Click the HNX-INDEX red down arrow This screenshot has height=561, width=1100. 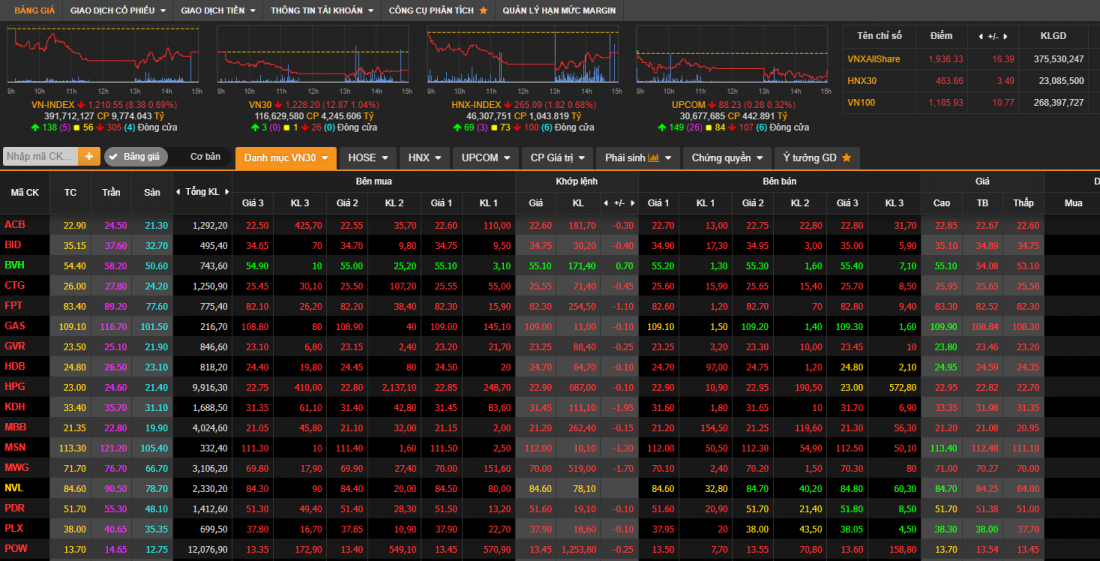click(507, 104)
